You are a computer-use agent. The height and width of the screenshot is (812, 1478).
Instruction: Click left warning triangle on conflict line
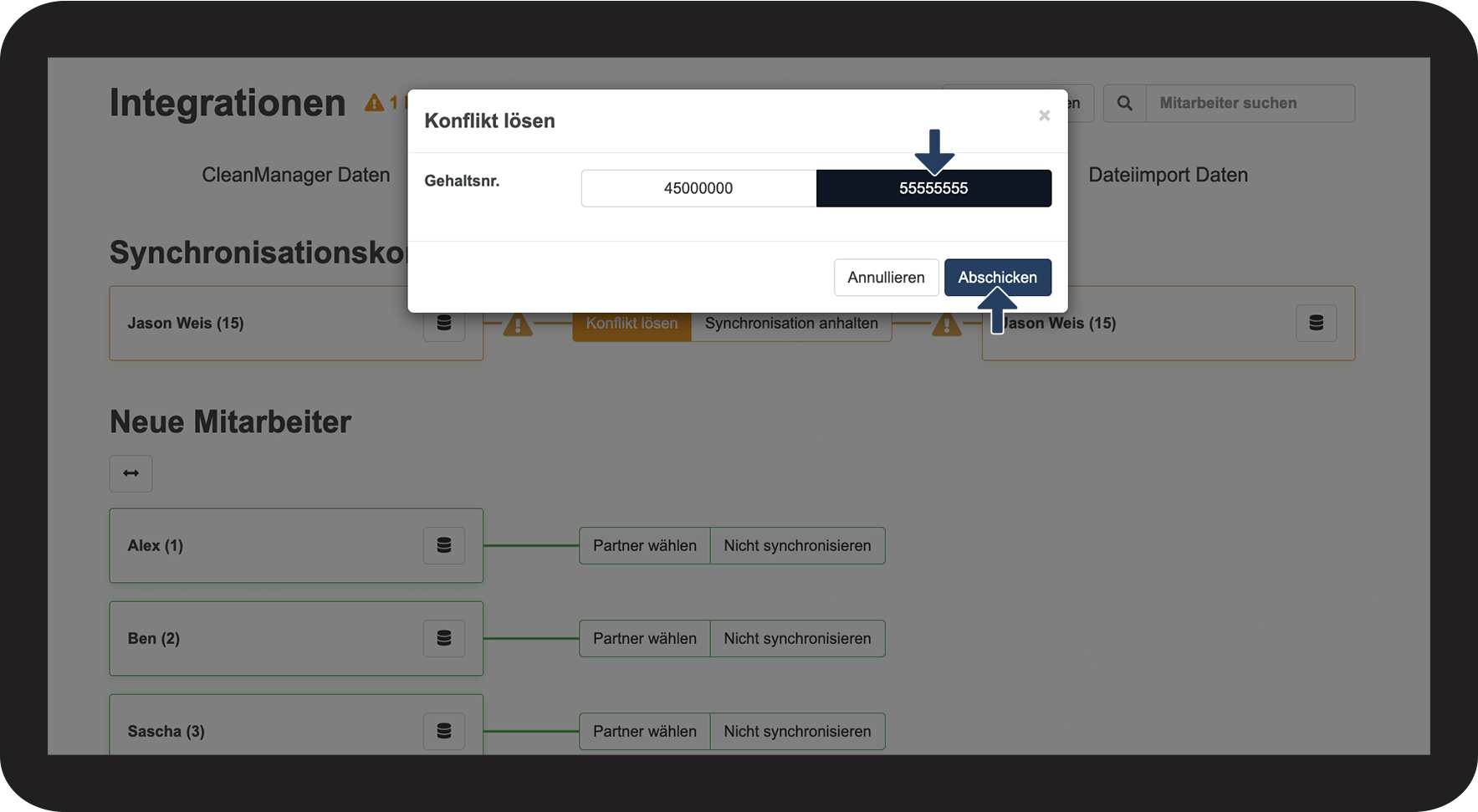pyautogui.click(x=518, y=324)
